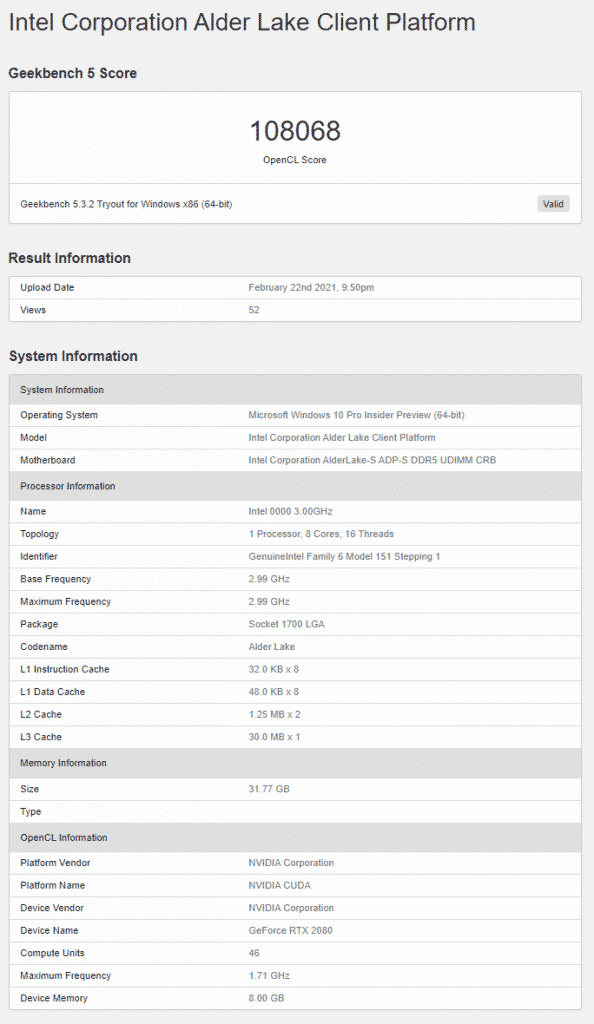Click the 'Topology' row label
Image resolution: width=594 pixels, height=1024 pixels.
click(39, 534)
